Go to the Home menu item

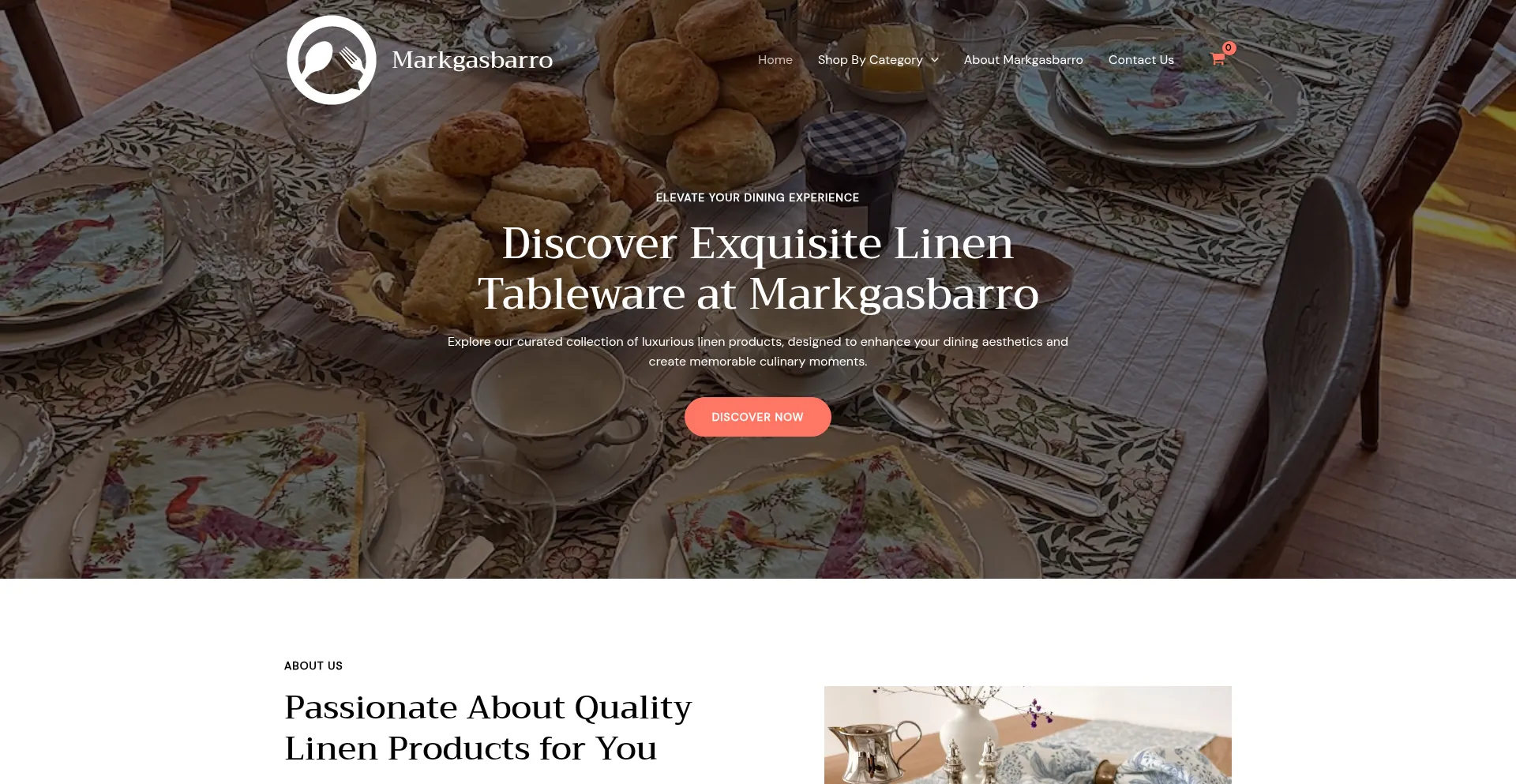pos(775,60)
